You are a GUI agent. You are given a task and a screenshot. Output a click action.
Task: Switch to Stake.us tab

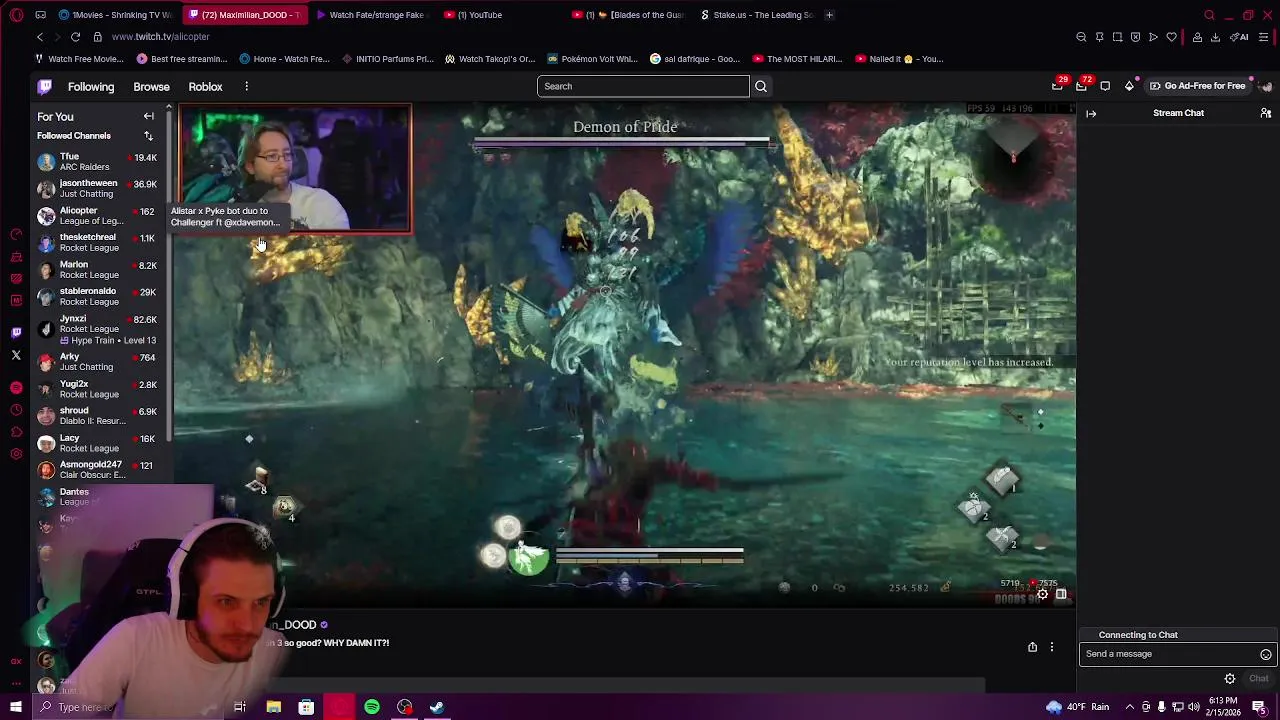click(757, 15)
